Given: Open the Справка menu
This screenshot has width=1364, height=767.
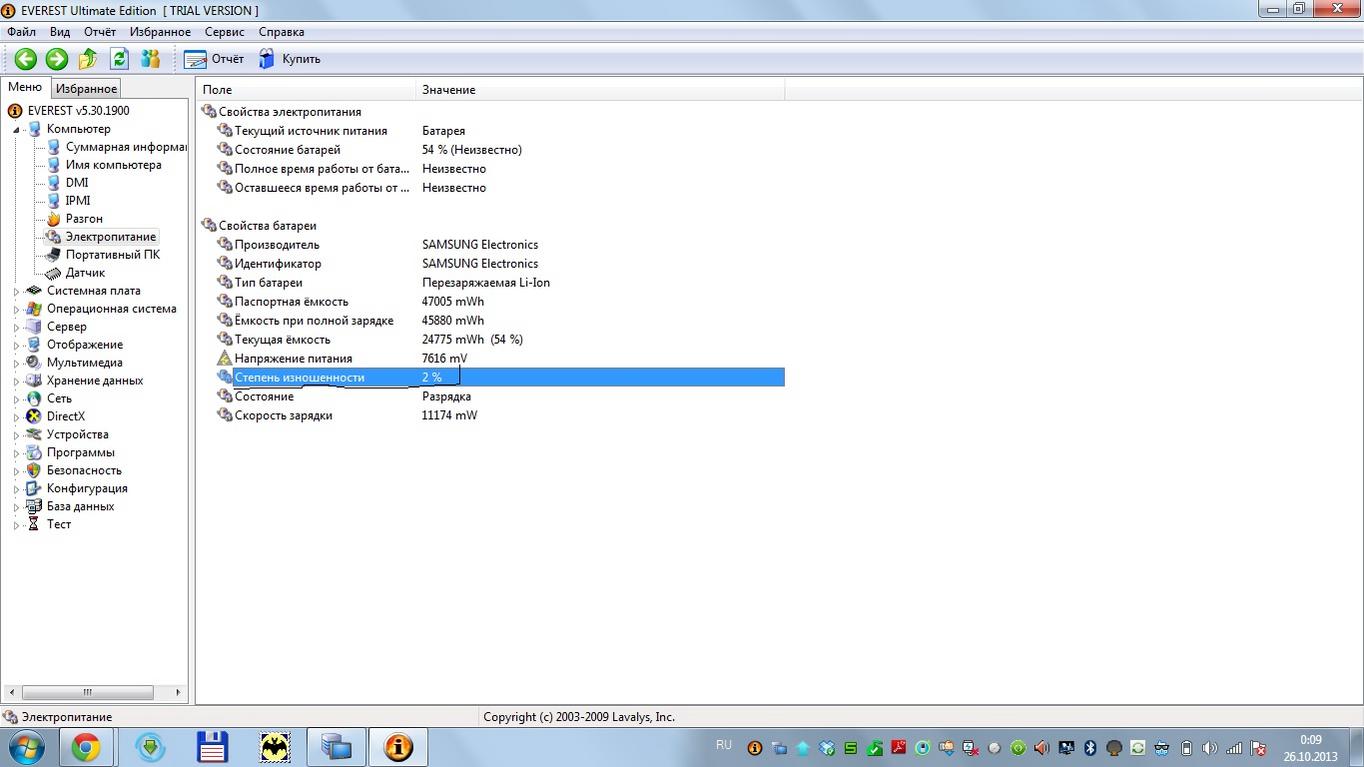Looking at the screenshot, I should click(281, 32).
